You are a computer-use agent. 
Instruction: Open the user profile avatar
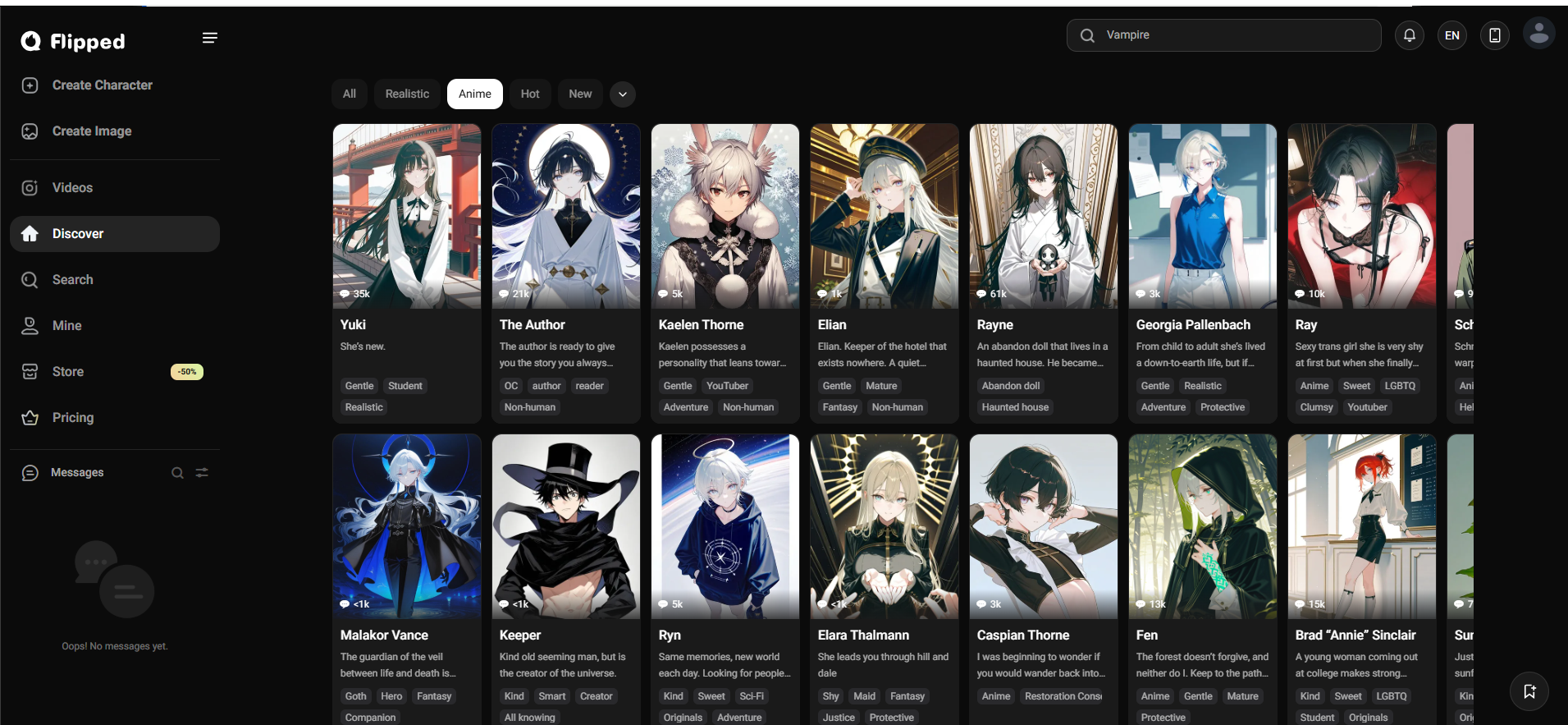pyautogui.click(x=1539, y=34)
